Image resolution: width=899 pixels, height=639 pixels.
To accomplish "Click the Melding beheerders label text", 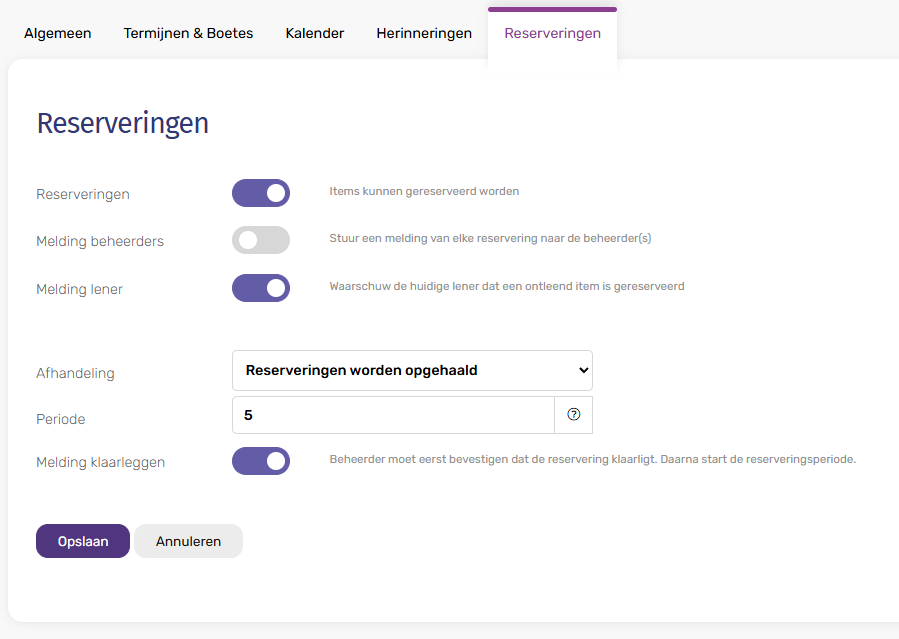I will tap(100, 241).
